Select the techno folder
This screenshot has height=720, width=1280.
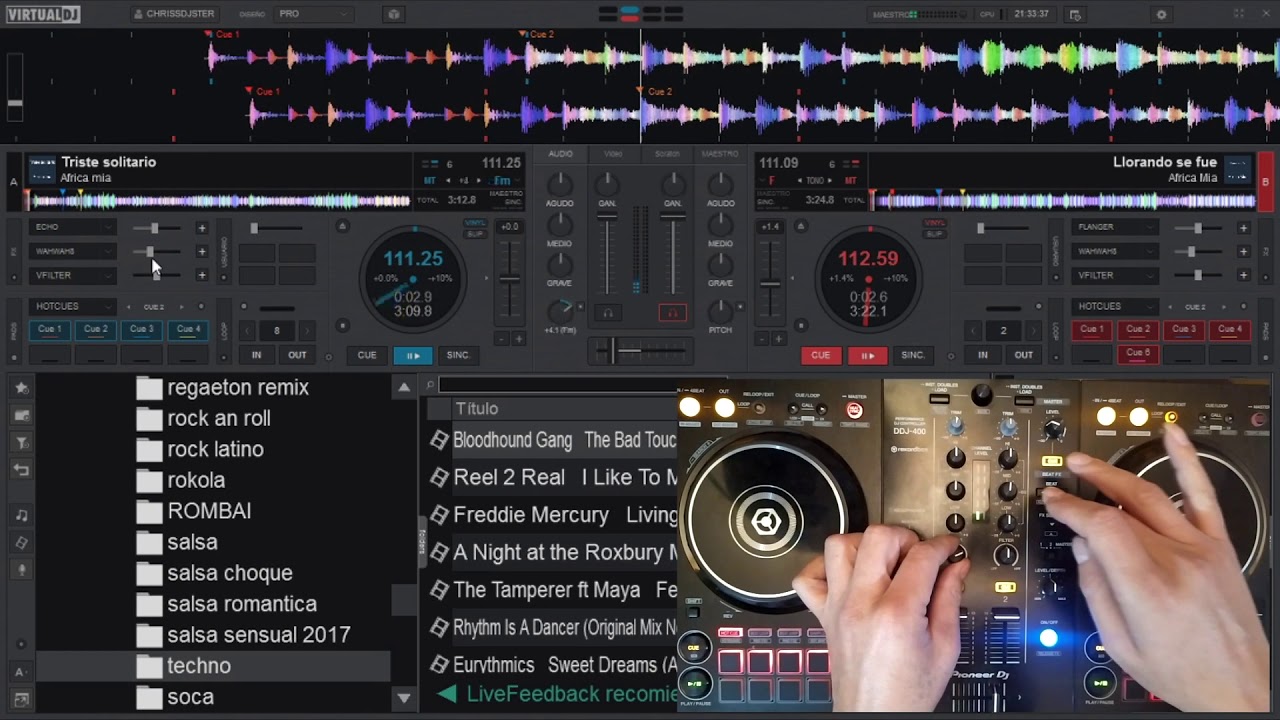point(213,666)
